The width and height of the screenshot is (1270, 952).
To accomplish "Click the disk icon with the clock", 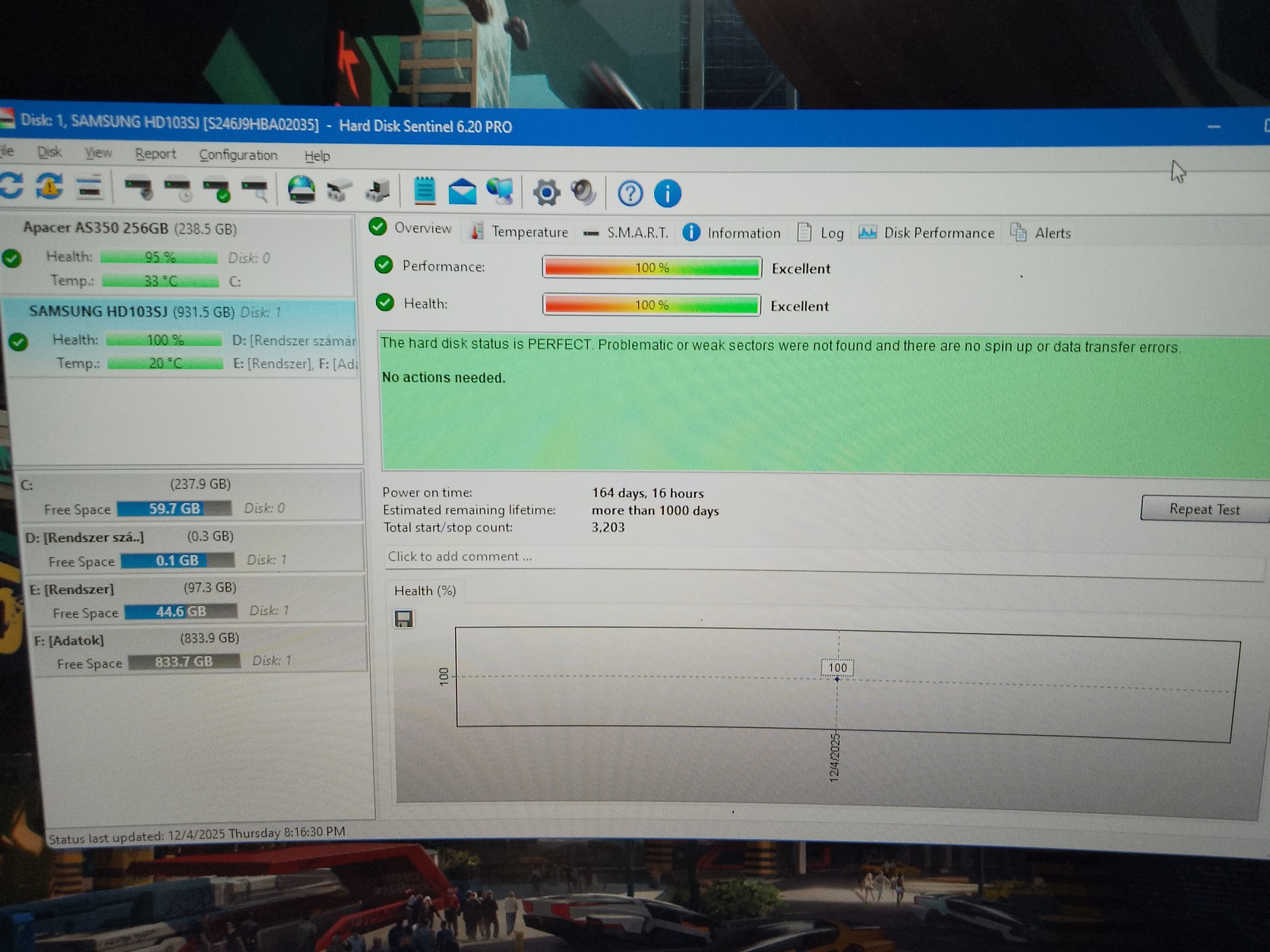I will [x=178, y=189].
